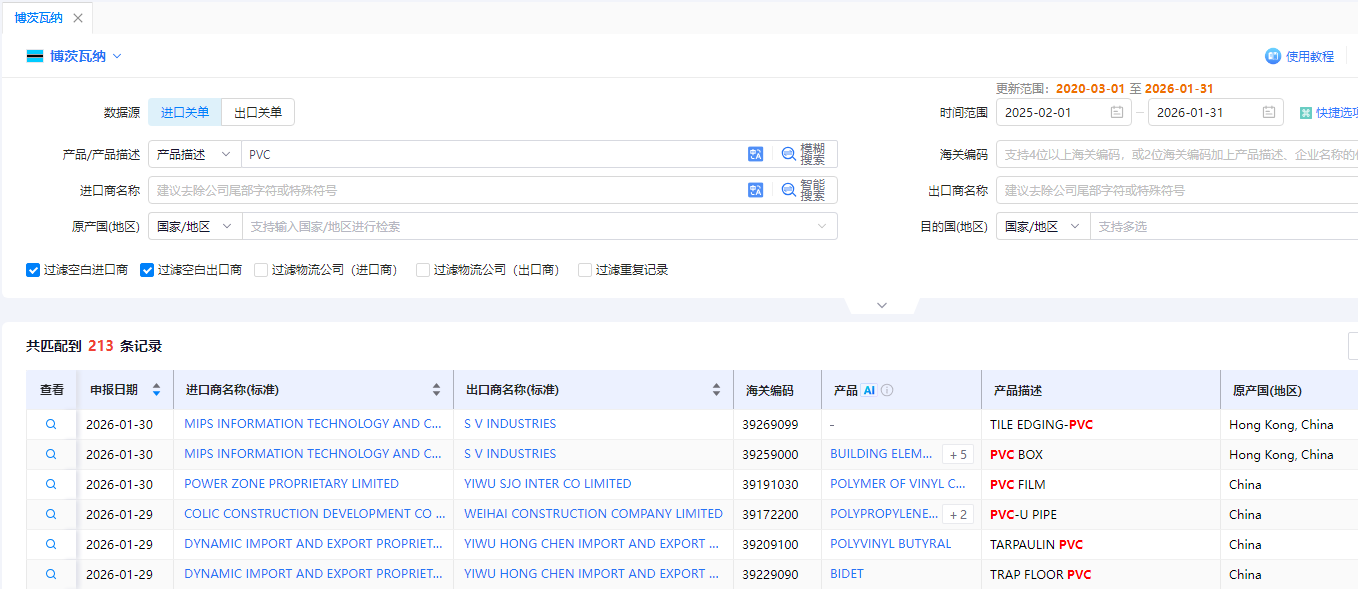Uncheck 过滤空白进口商 checkbox
Viewport: 1358px width, 589px height.
pos(33,270)
